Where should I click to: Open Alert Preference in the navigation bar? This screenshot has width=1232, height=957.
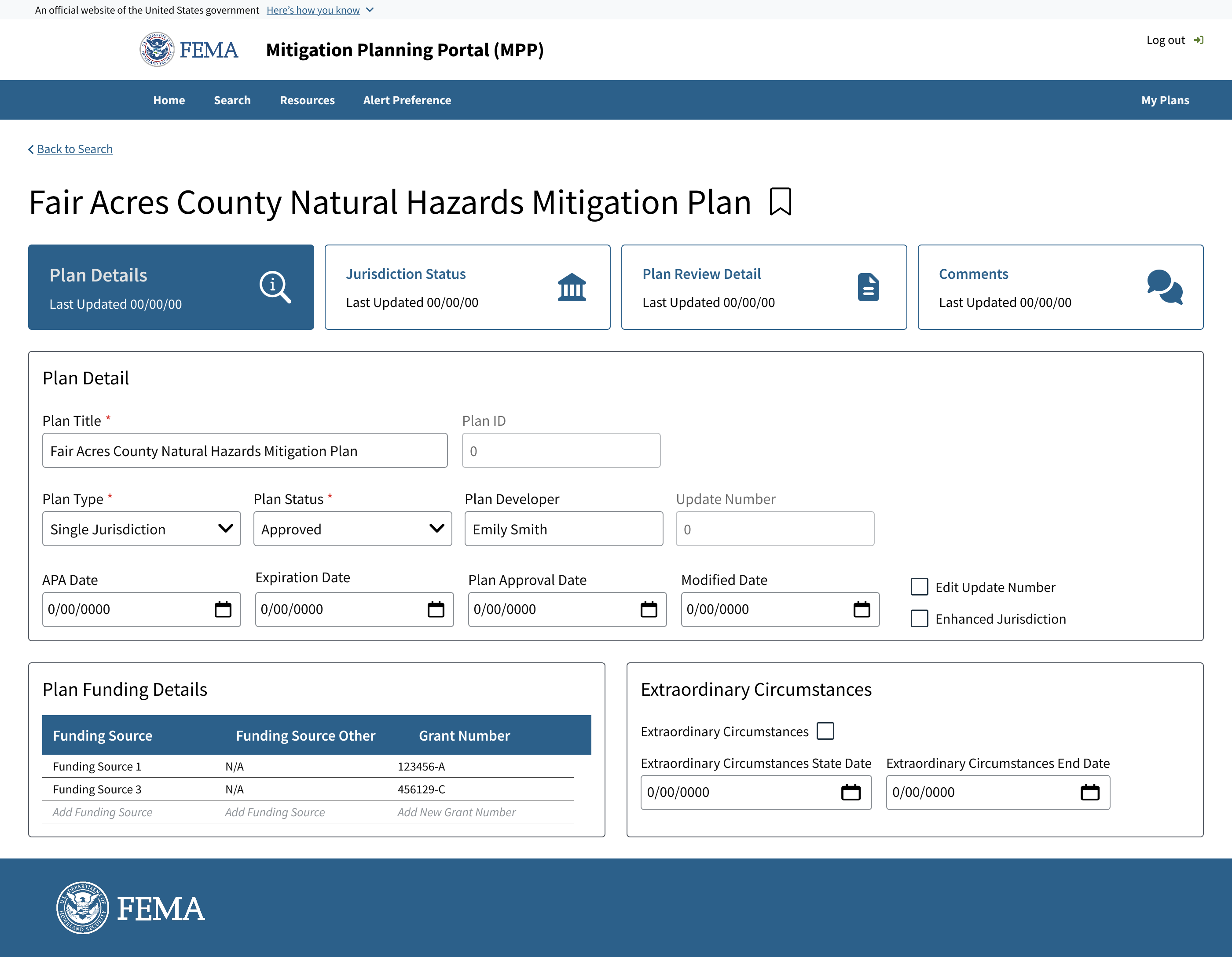(407, 100)
